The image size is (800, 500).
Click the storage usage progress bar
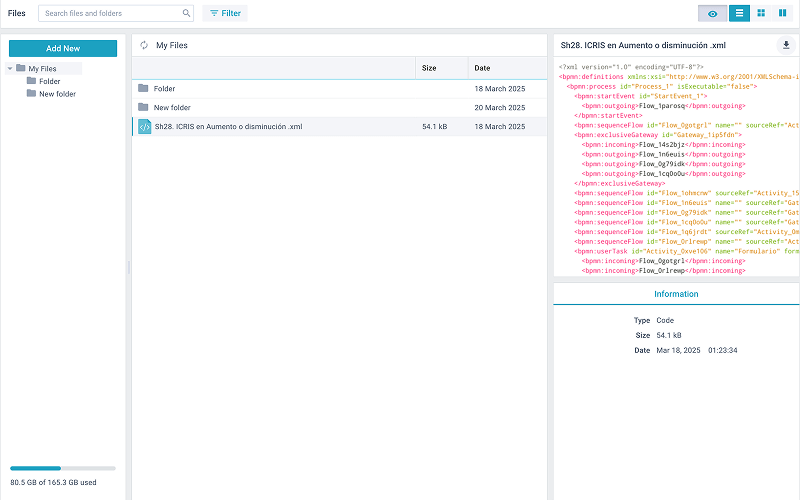click(63, 468)
